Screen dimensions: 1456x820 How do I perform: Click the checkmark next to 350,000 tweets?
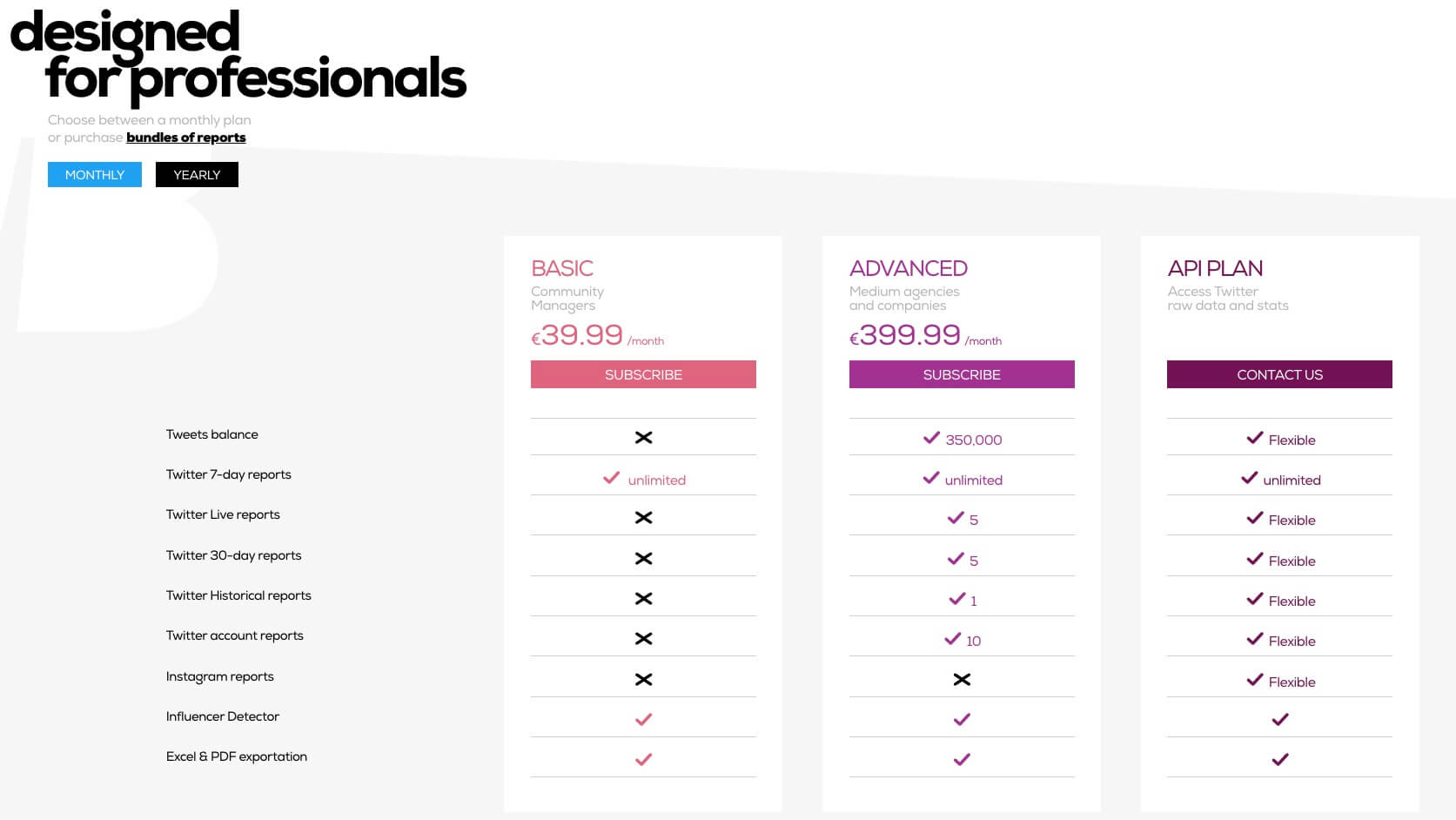[931, 438]
